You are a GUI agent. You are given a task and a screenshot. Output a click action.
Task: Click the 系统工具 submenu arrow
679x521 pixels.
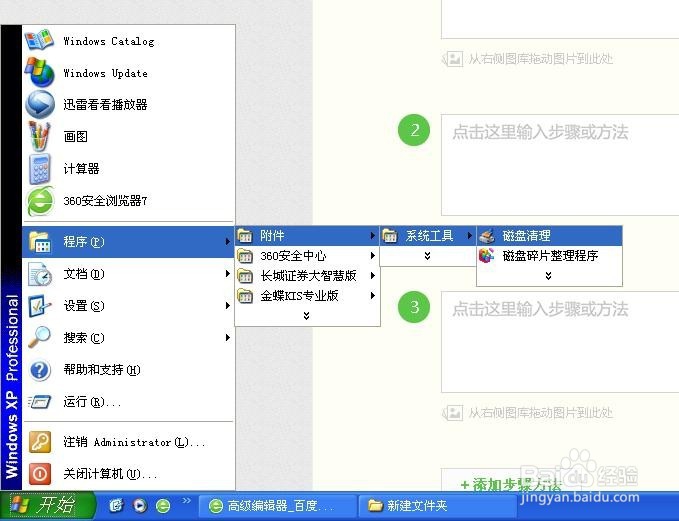coord(469,236)
